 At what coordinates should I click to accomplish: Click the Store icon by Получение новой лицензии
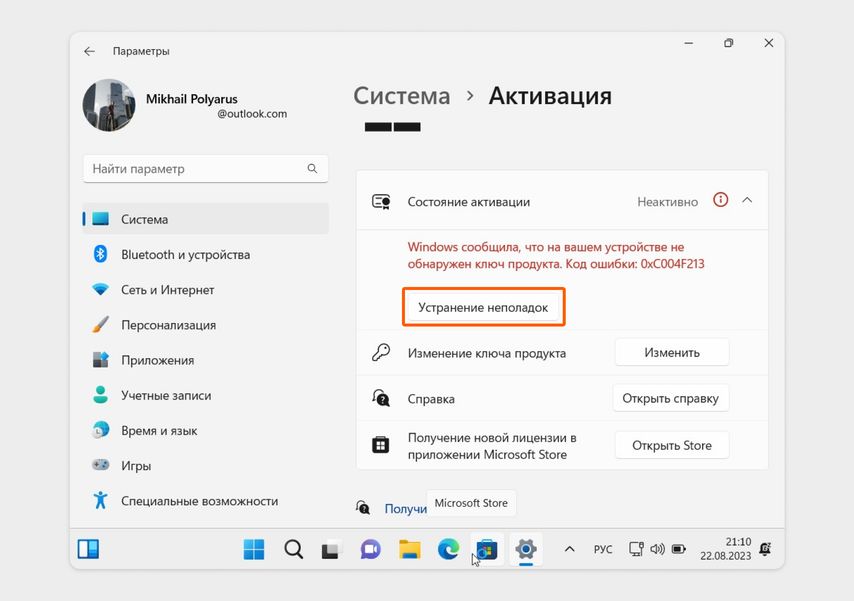(x=380, y=445)
